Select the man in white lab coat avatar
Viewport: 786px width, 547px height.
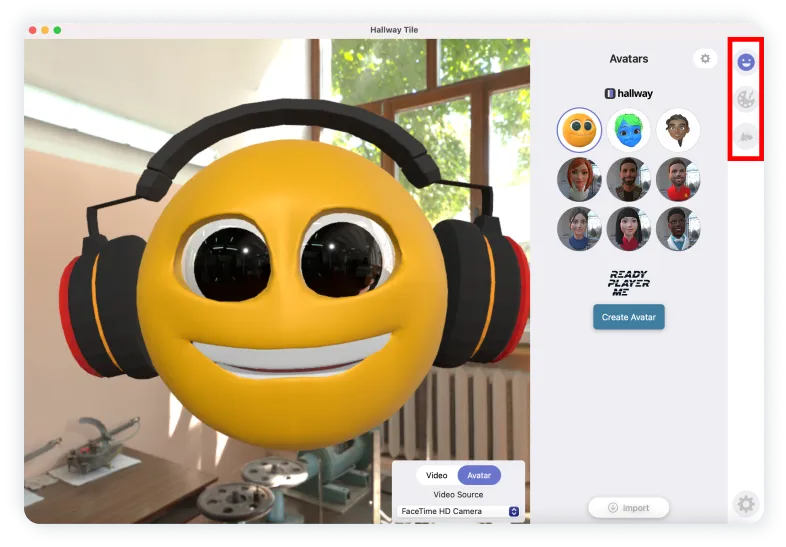click(678, 229)
